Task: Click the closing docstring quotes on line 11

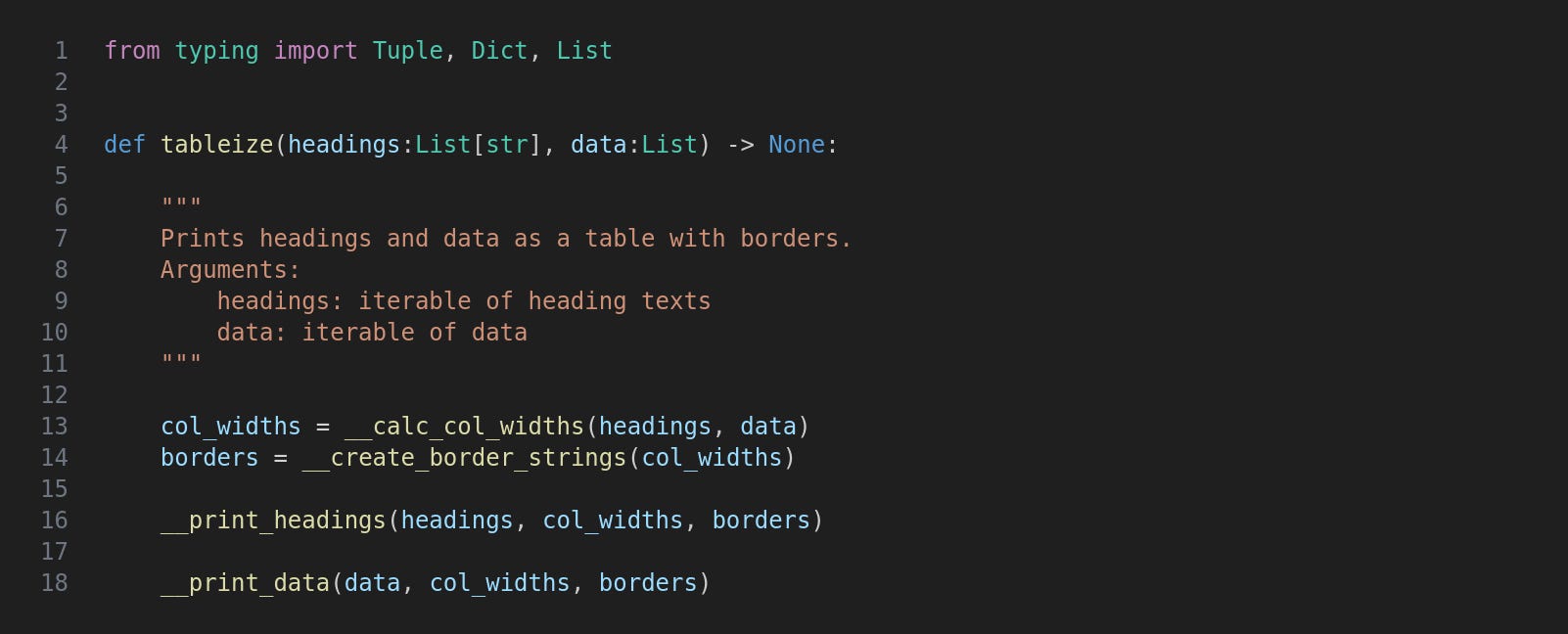Action: pos(181,360)
